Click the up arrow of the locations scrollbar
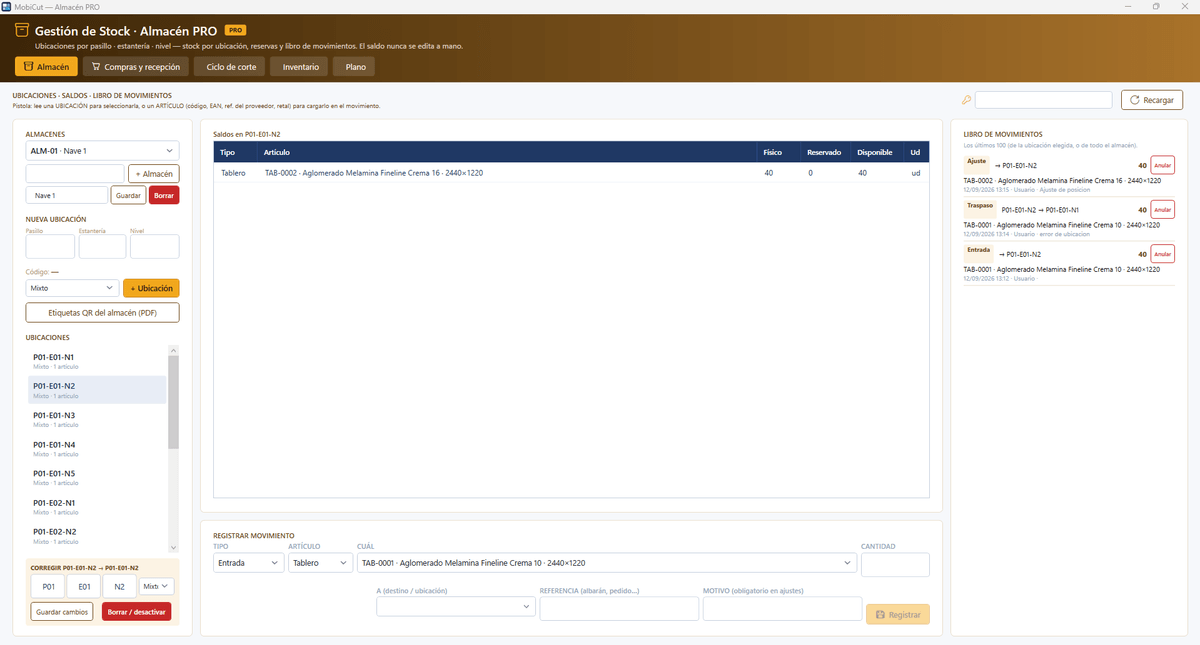 click(x=173, y=350)
